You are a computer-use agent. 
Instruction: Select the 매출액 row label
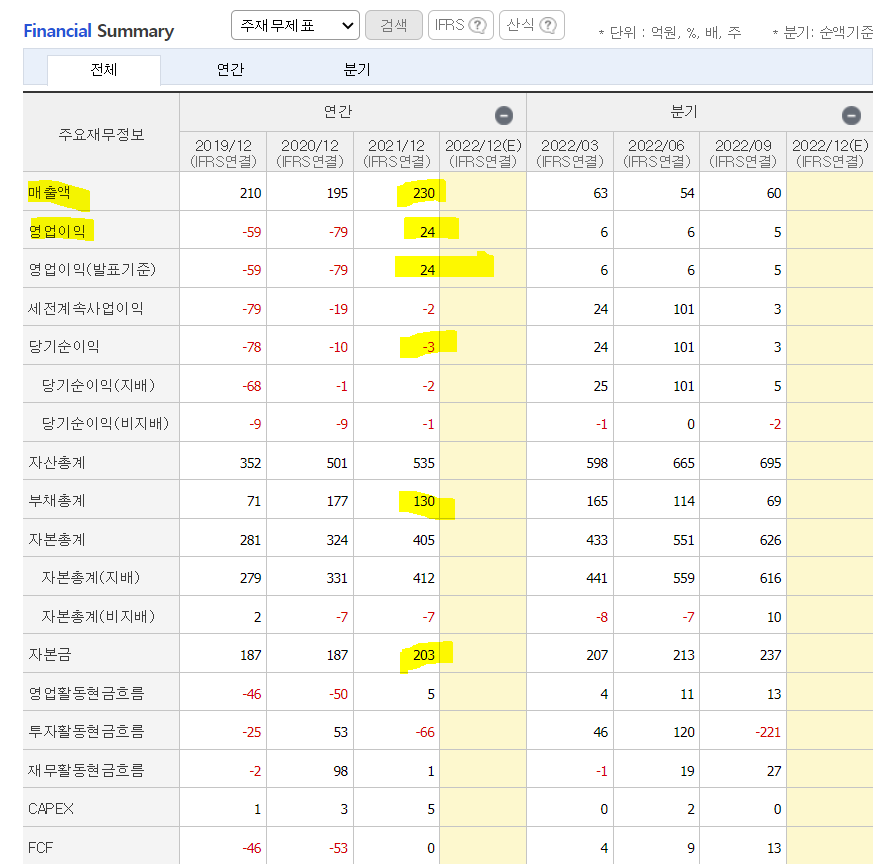point(47,191)
